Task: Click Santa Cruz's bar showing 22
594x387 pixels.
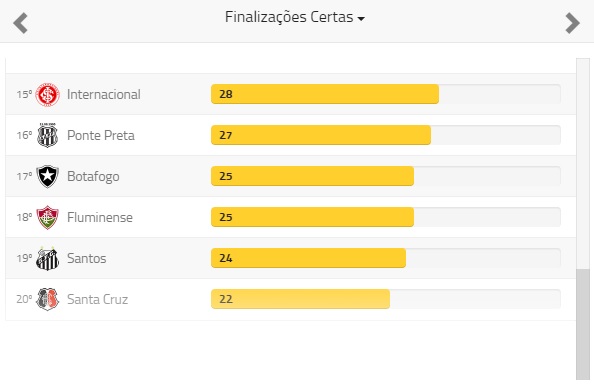Action: [x=300, y=299]
